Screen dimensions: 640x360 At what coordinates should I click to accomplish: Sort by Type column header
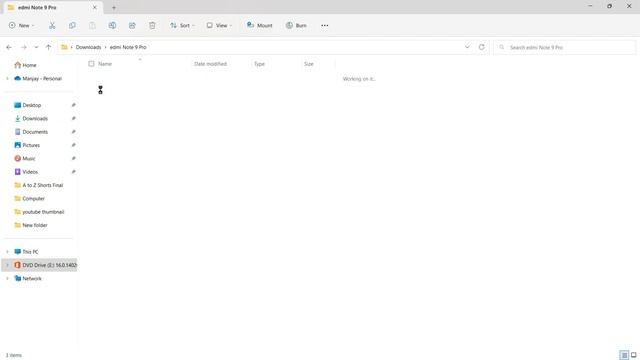coord(259,64)
